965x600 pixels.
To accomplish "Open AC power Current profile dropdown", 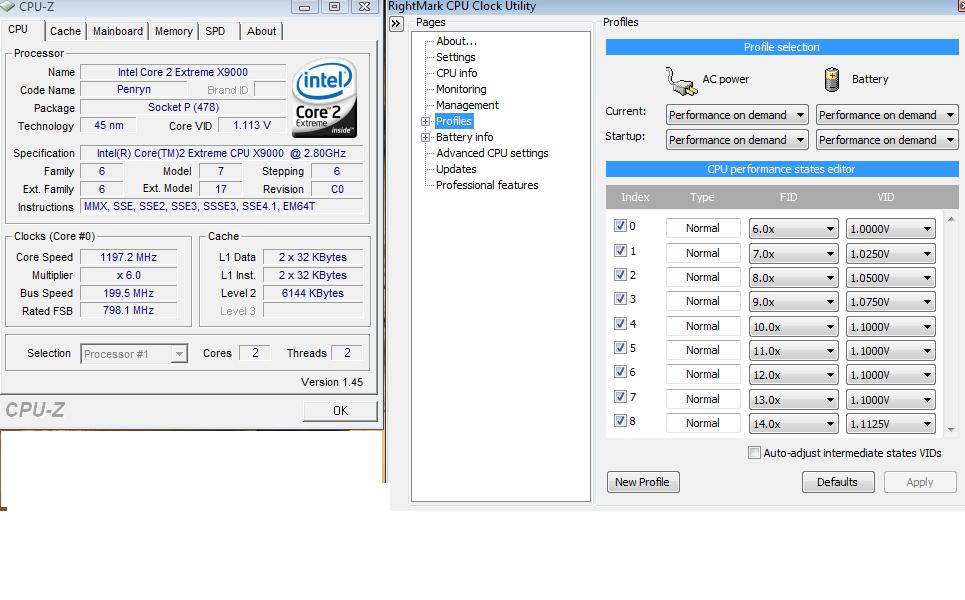I will click(x=737, y=115).
